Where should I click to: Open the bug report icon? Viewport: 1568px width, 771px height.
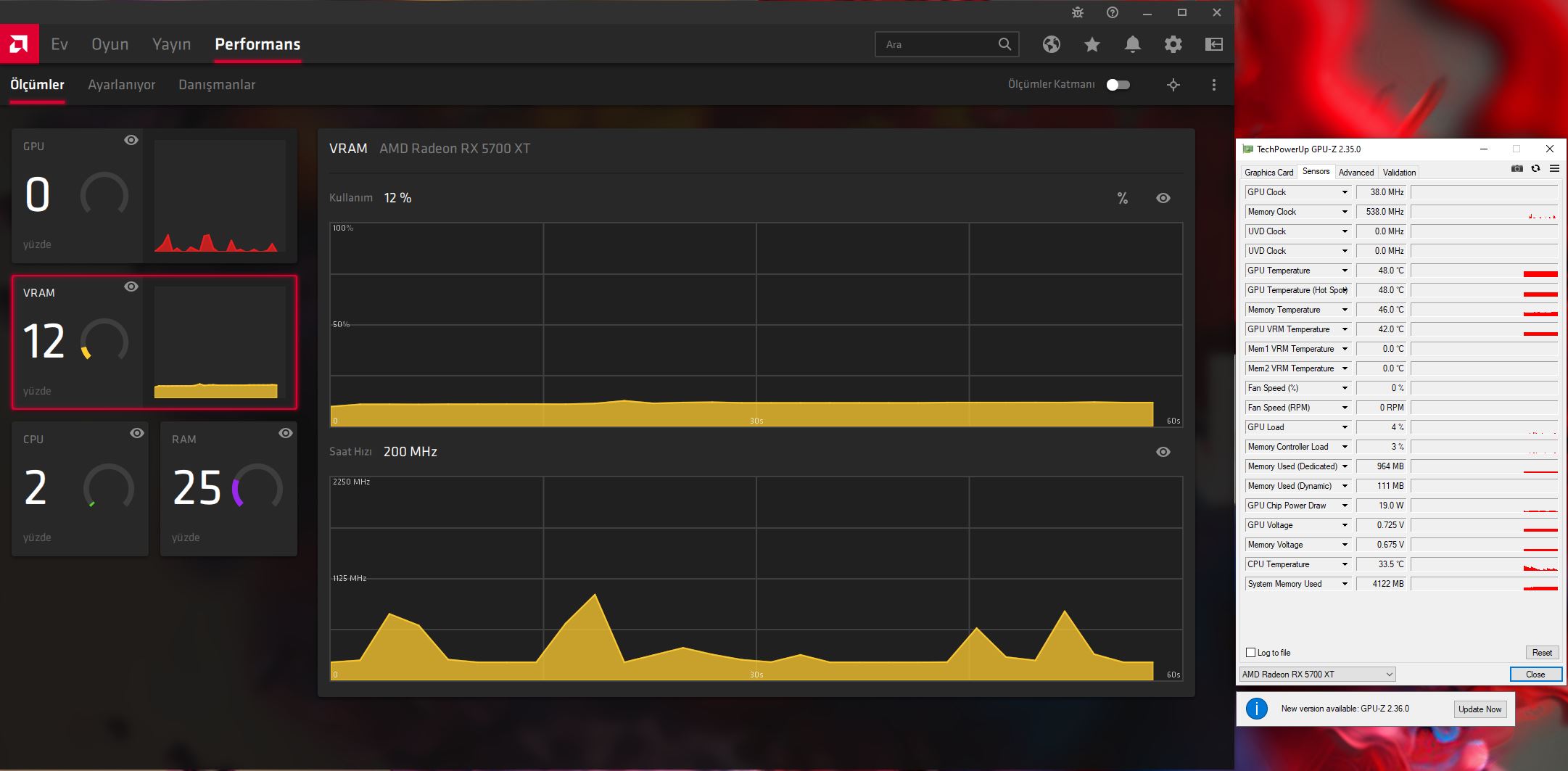tap(1078, 12)
